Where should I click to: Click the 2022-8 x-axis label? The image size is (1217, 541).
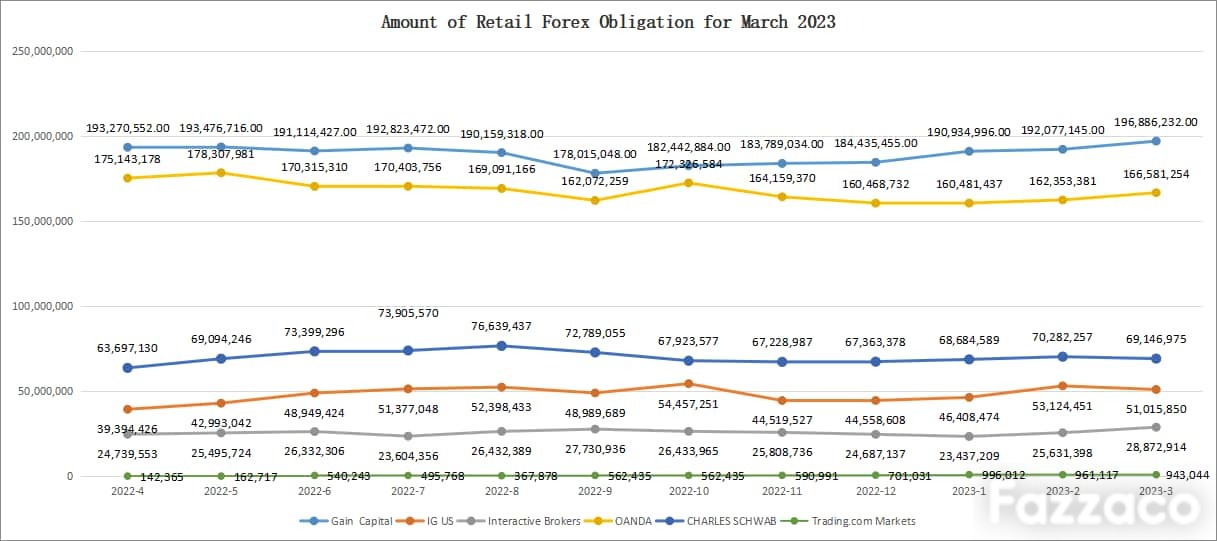coord(502,492)
